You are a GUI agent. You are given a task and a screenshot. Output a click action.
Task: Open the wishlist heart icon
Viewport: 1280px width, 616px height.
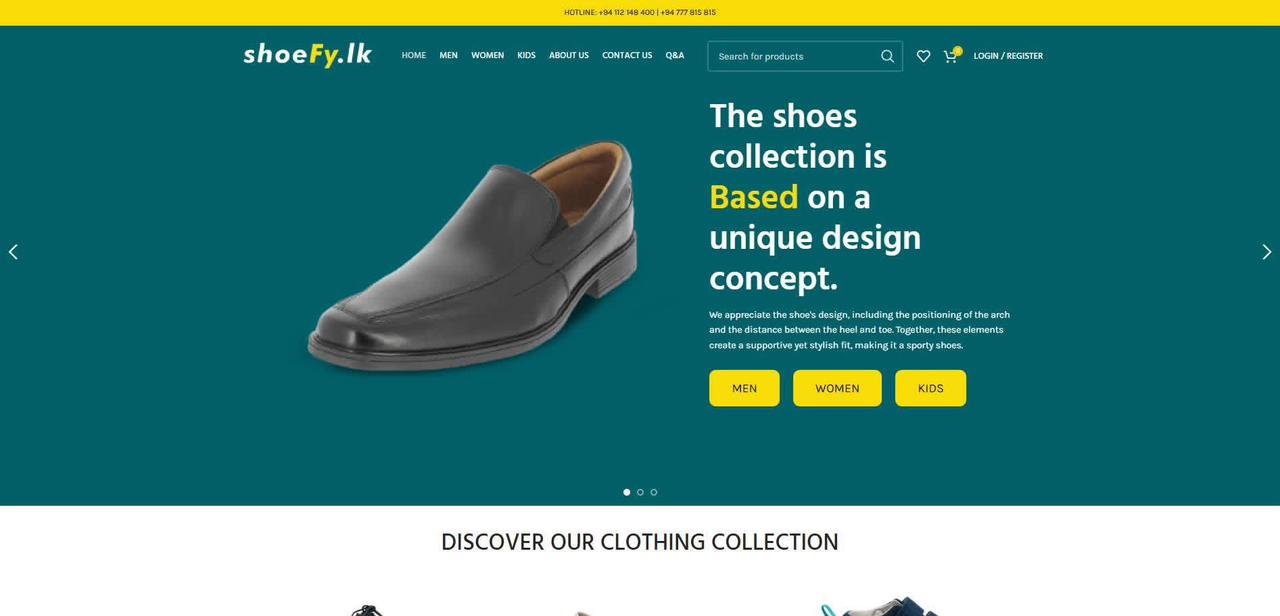(923, 56)
